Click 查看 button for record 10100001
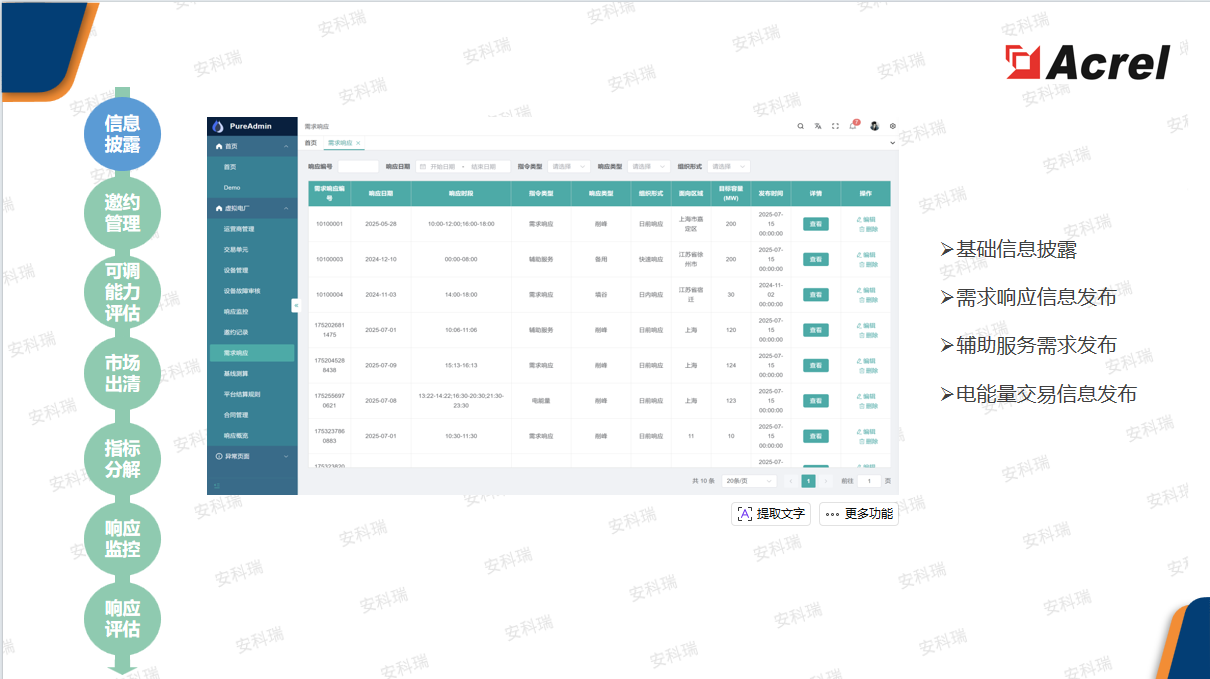This screenshot has height=679, width=1210. coord(815,224)
